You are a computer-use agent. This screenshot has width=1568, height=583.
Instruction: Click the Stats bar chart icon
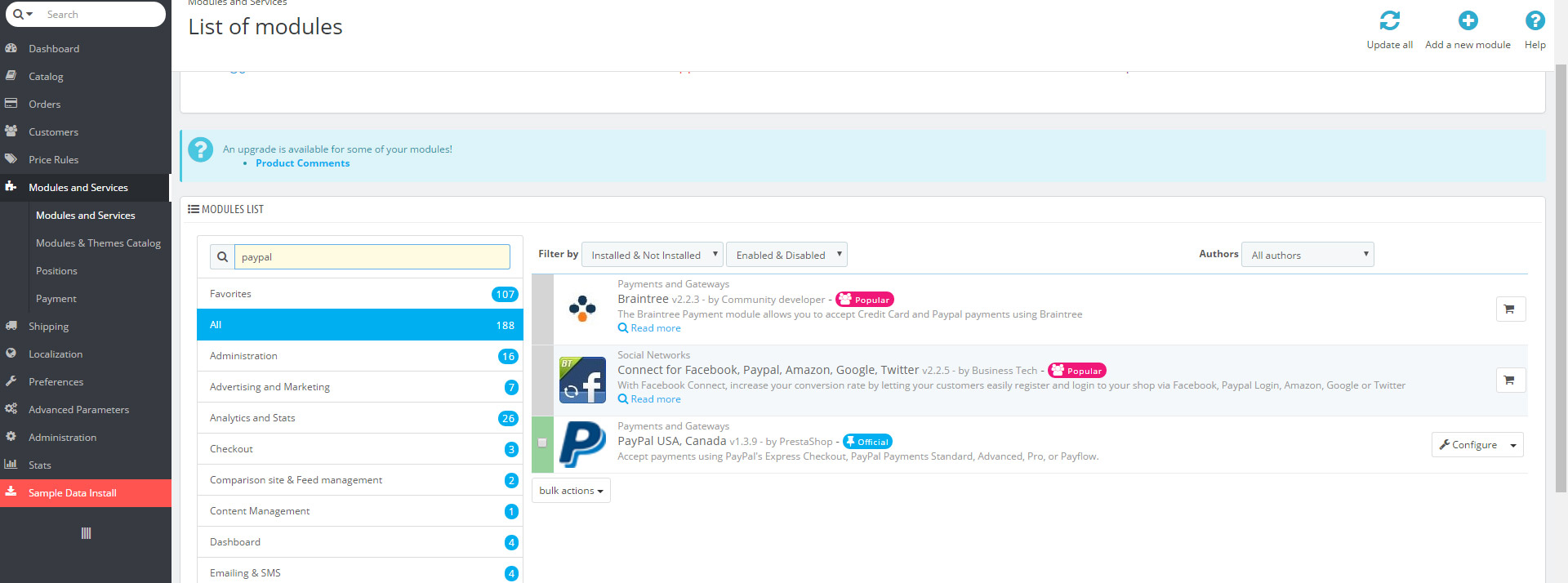point(11,465)
